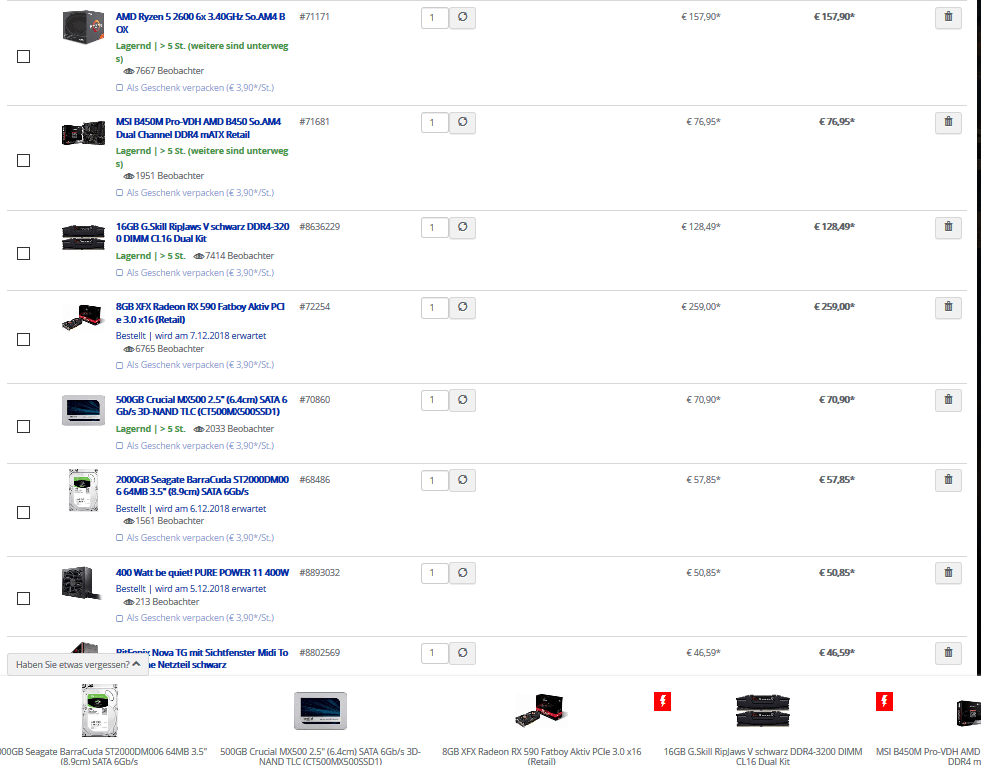Delete the be quiet! Pure Power item
Viewport: 981px width, 765px height.
coord(948,573)
